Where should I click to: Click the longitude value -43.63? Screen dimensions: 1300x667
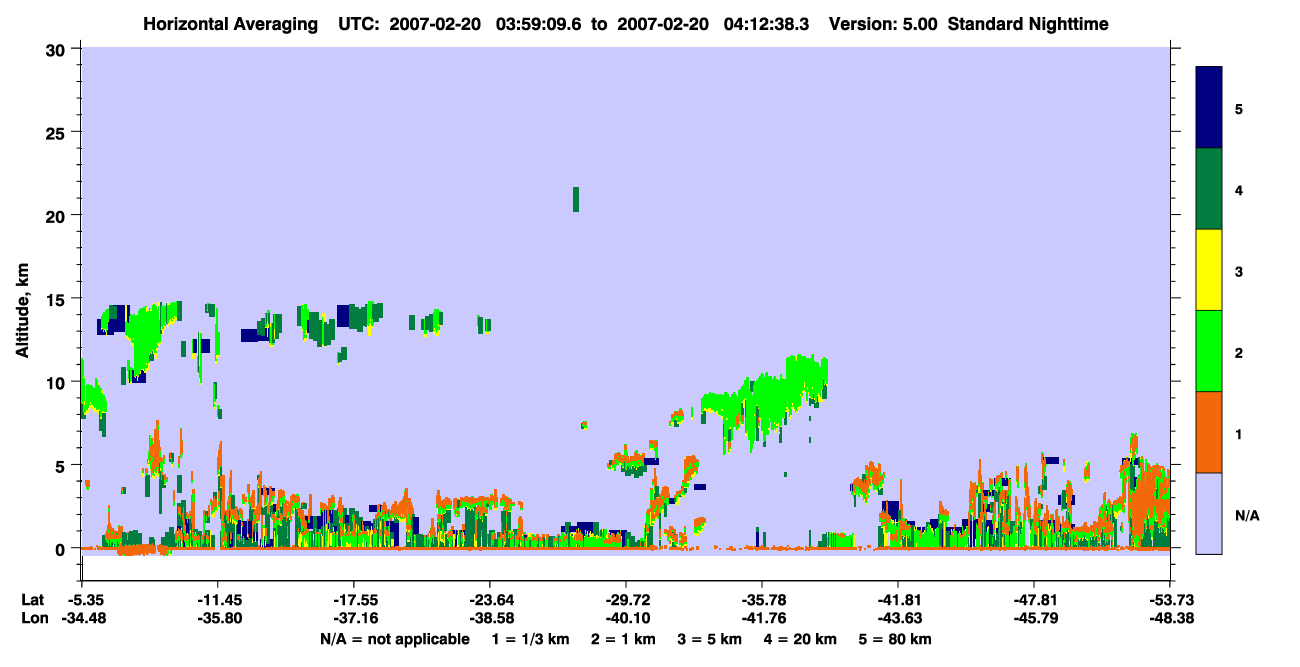click(x=898, y=619)
